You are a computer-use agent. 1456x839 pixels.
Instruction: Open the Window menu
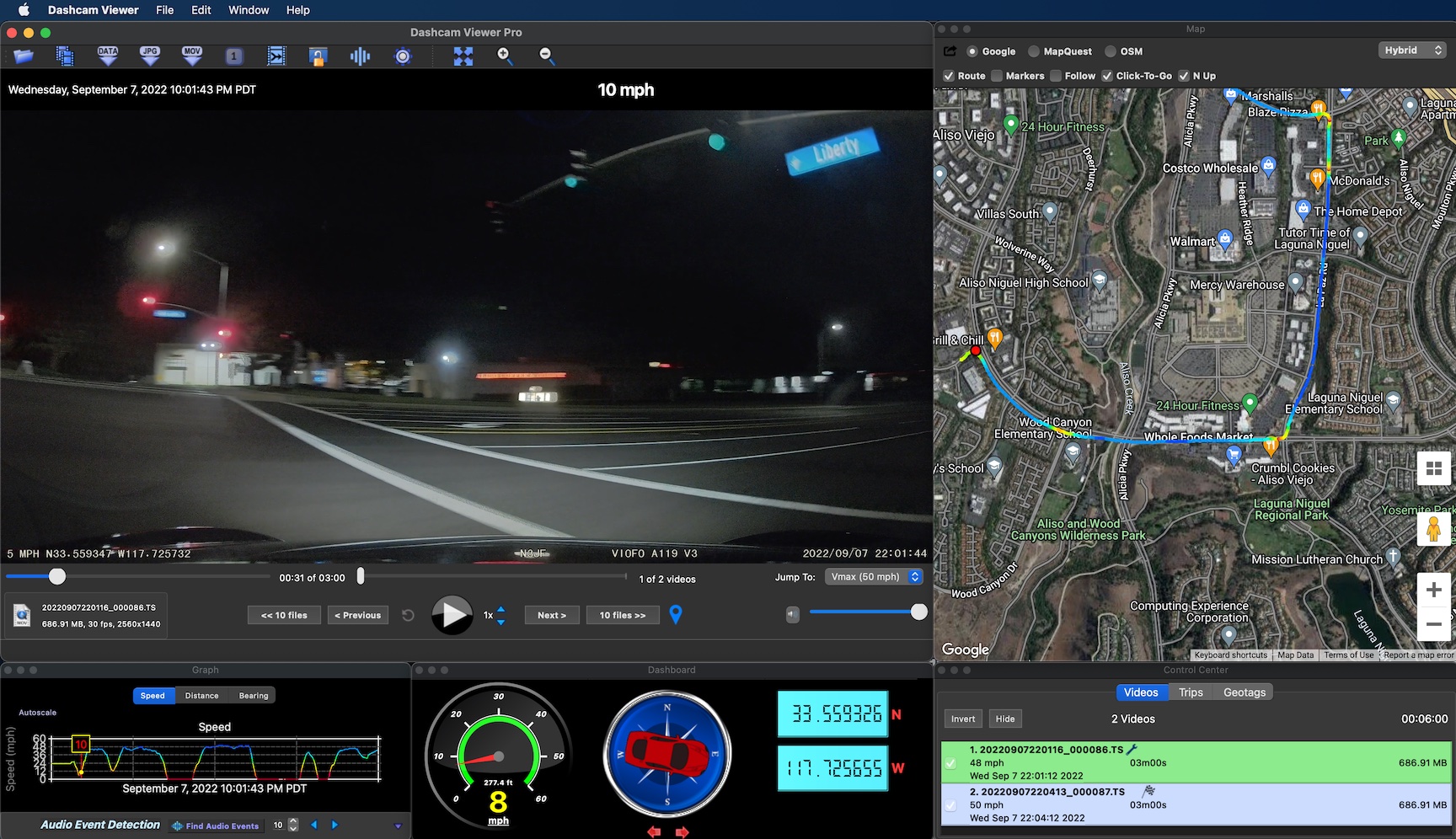[x=249, y=10]
